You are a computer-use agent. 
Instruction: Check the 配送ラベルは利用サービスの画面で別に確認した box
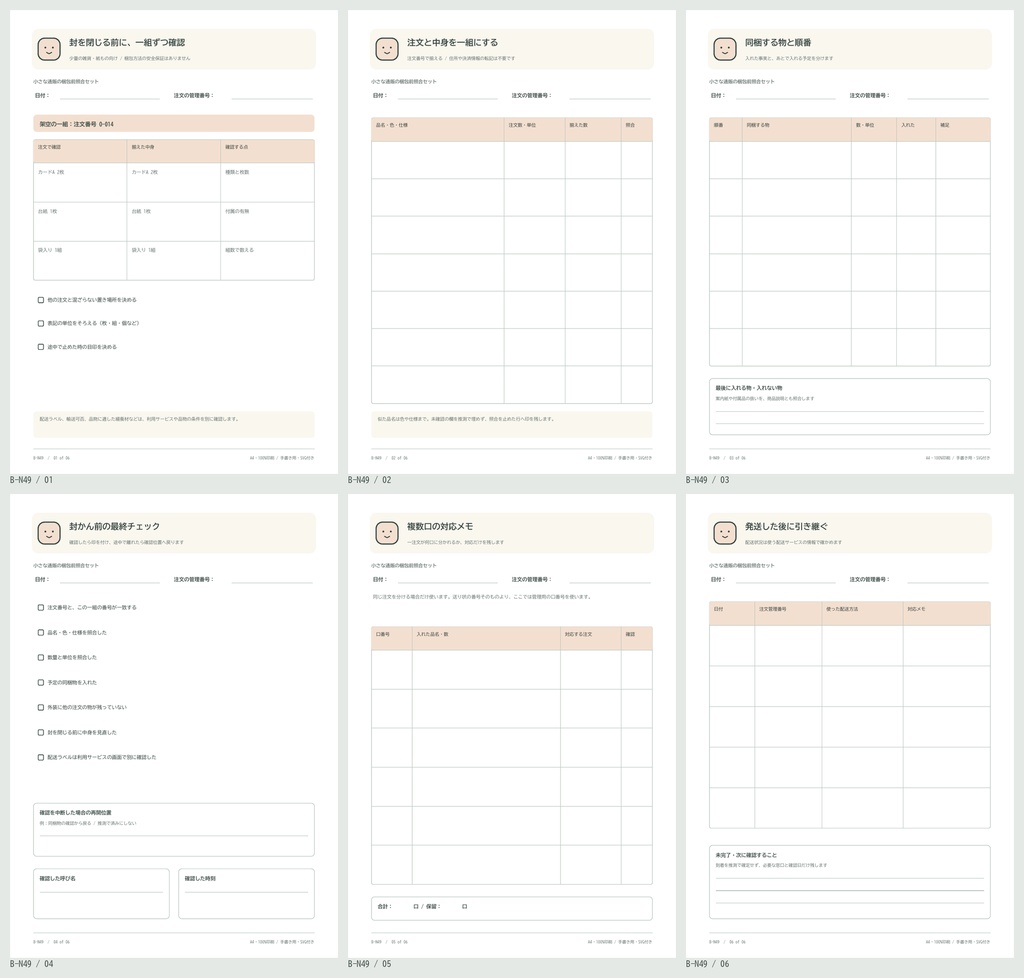tap(40, 757)
